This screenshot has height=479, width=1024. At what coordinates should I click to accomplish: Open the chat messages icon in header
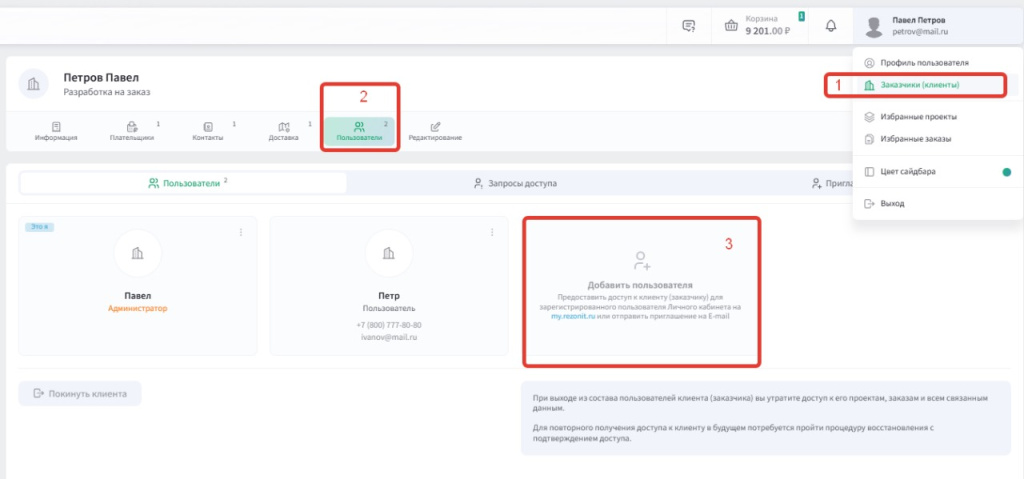688,26
